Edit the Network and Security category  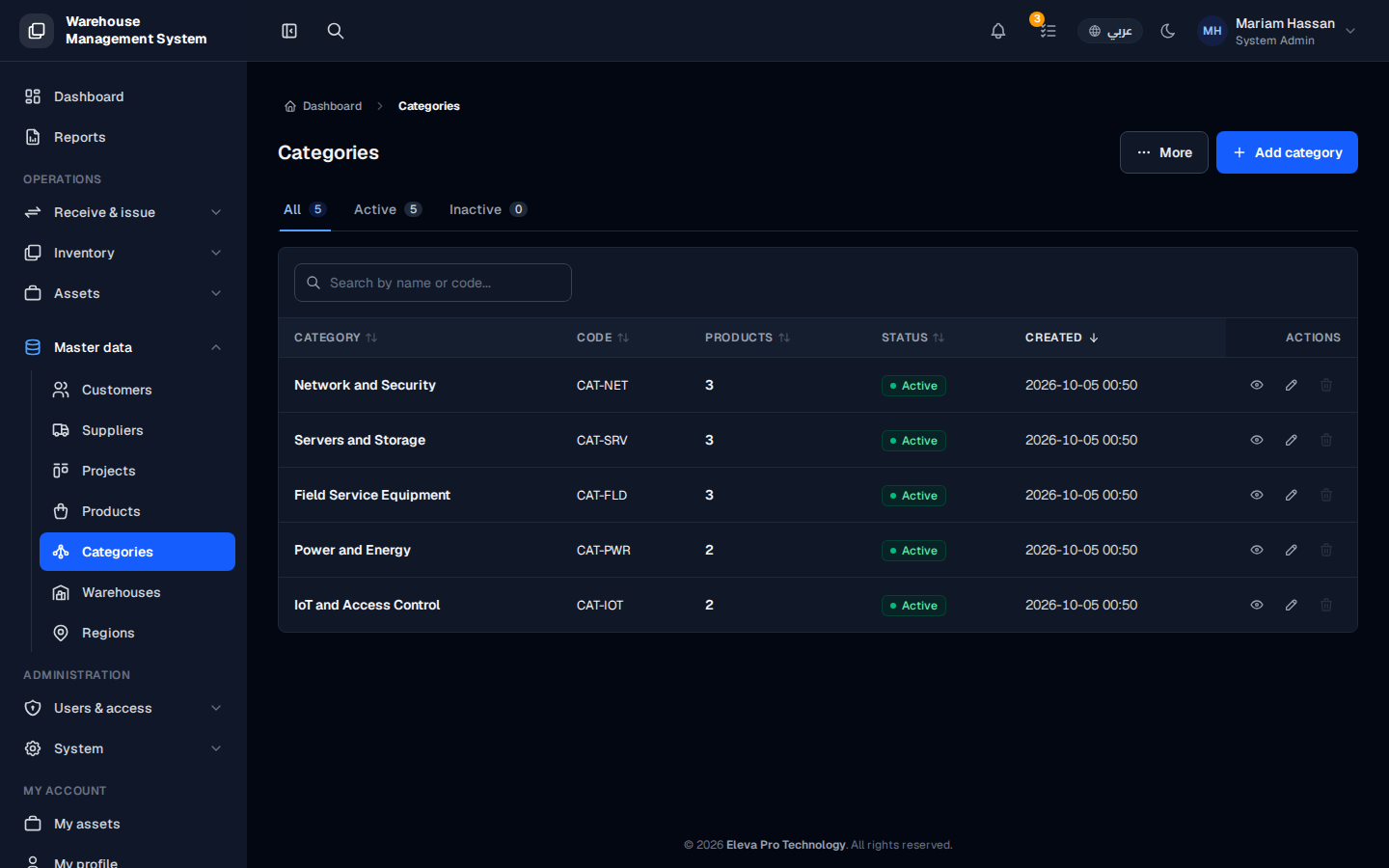point(1292,385)
